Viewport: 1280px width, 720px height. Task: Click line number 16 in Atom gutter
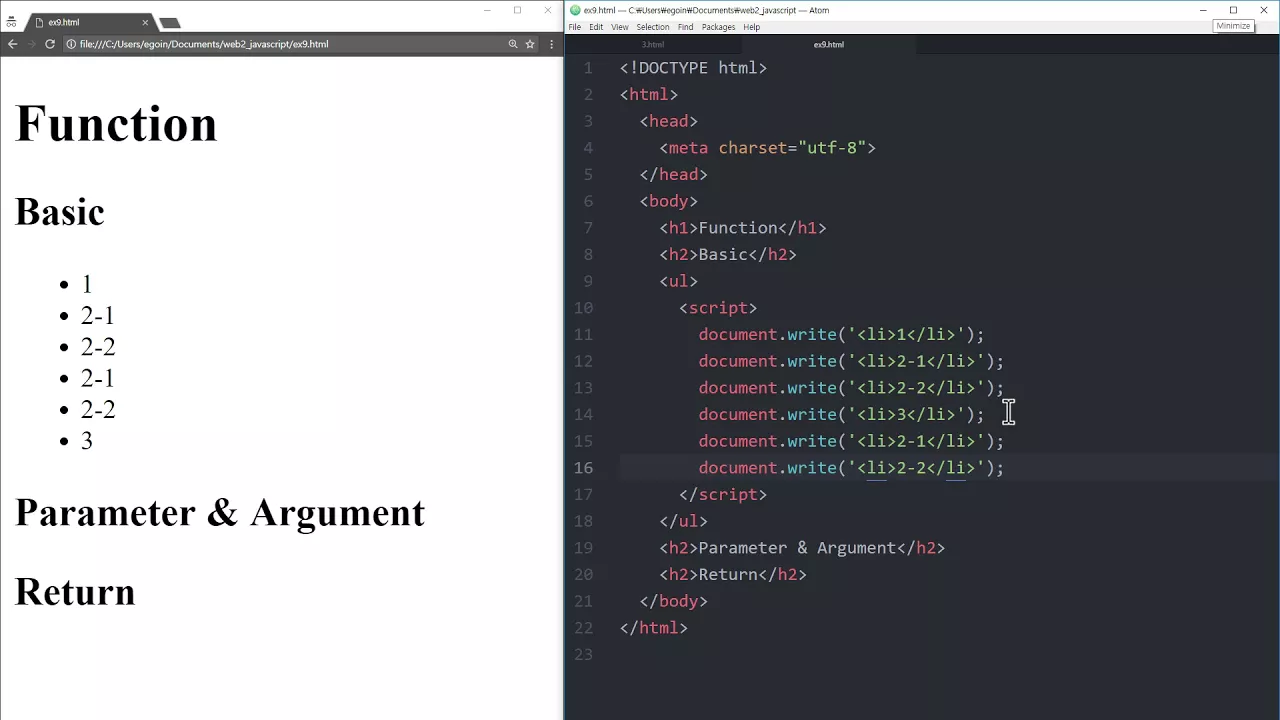583,468
